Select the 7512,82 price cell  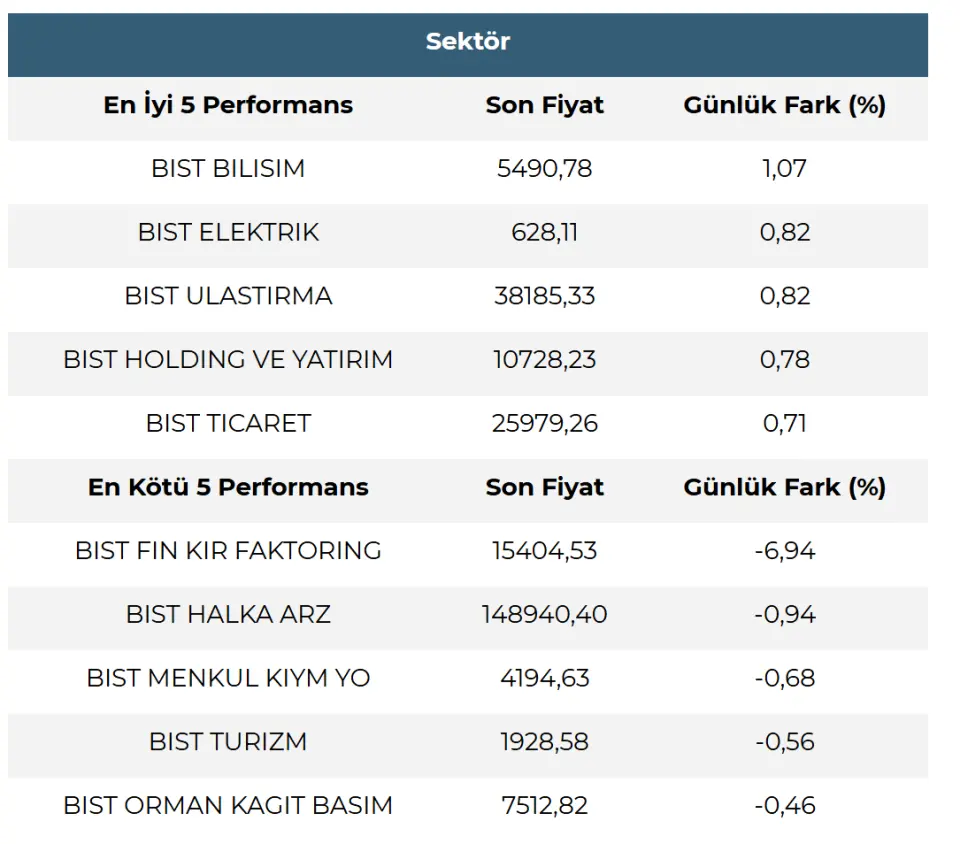coord(545,805)
